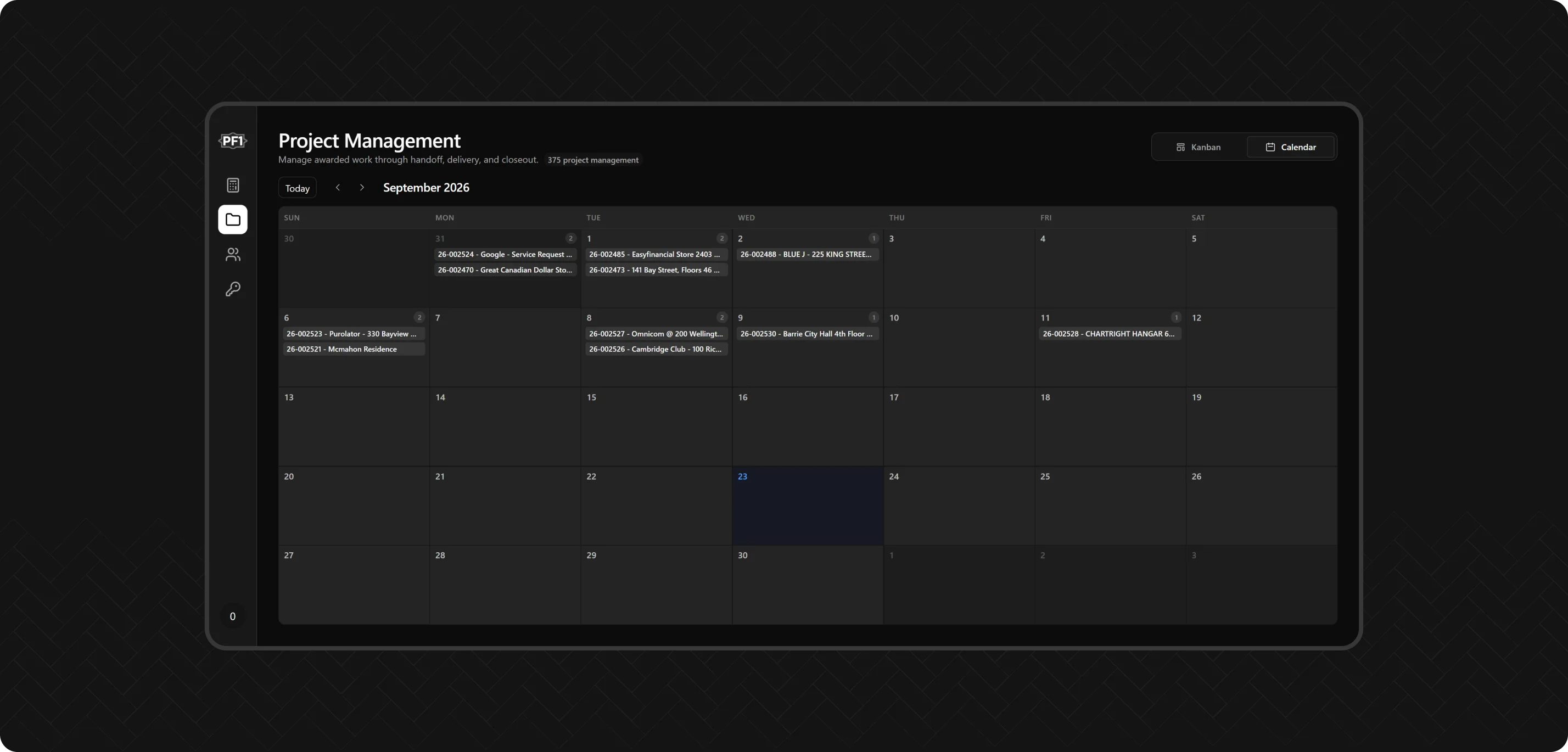1568x752 pixels.
Task: Switch to Kanban view
Action: (1198, 147)
